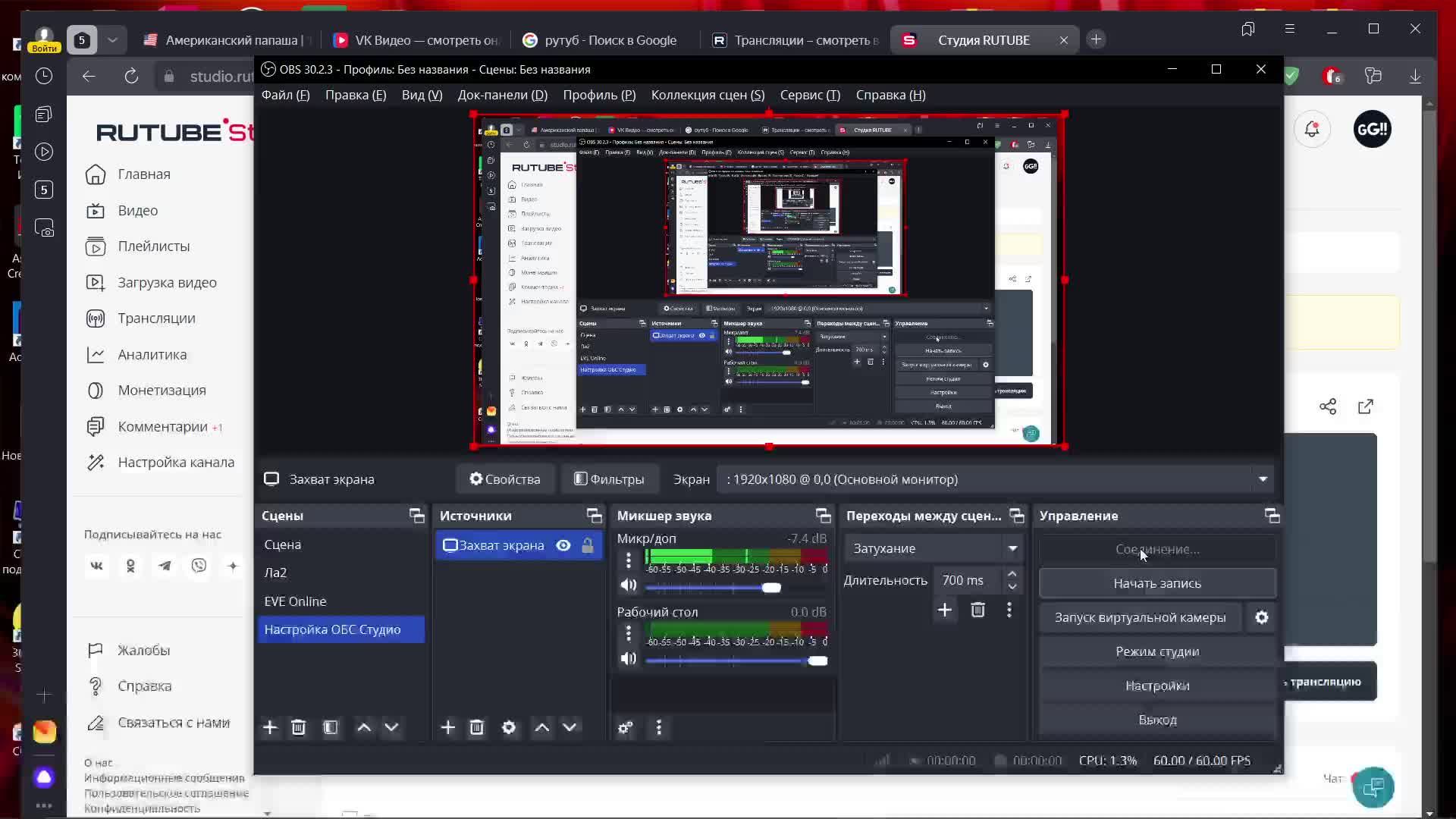This screenshot has height=819, width=1456.
Task: Click the transition duration 700 ms field
Action: pyautogui.click(x=969, y=581)
